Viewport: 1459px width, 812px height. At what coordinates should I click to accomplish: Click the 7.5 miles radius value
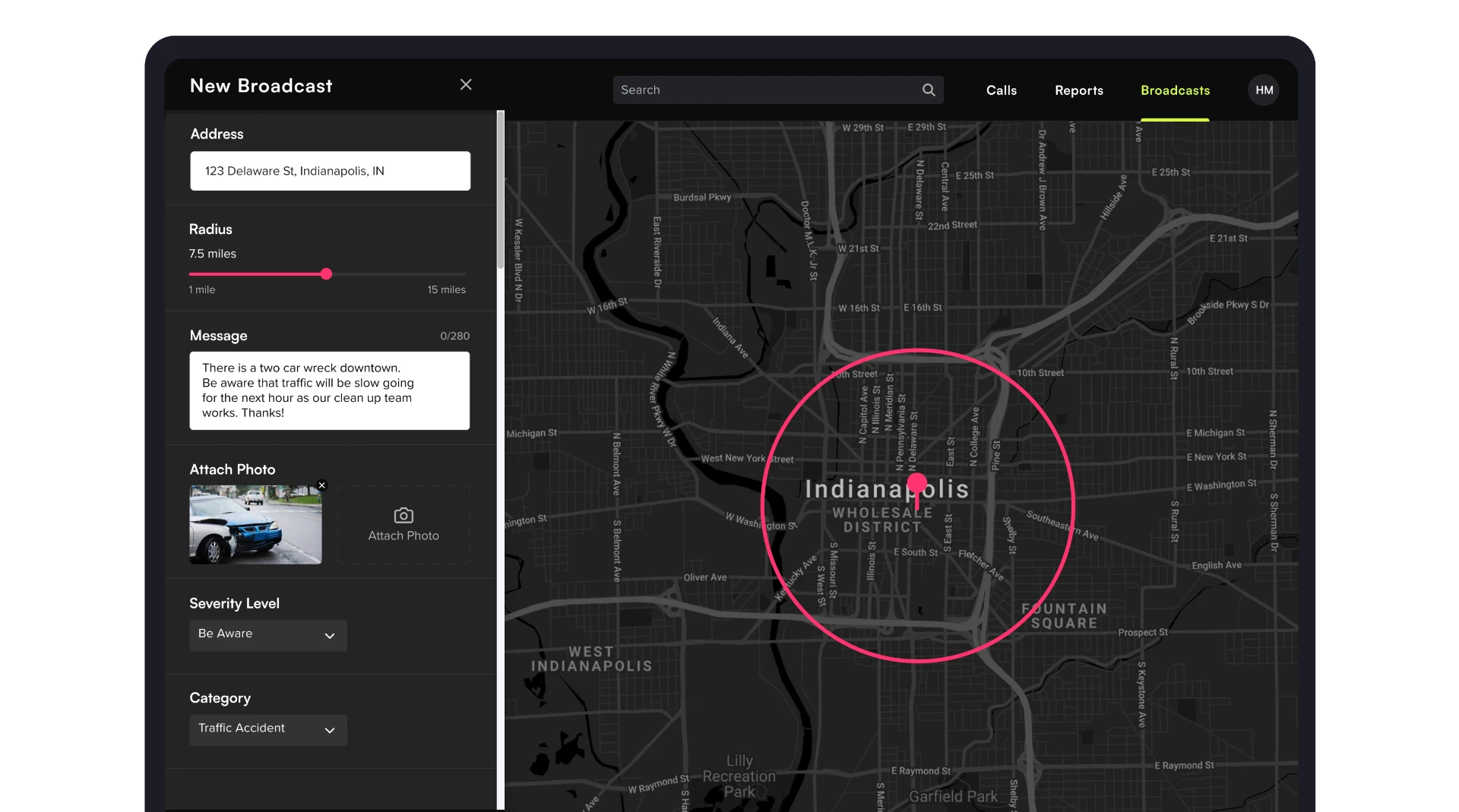coord(212,254)
